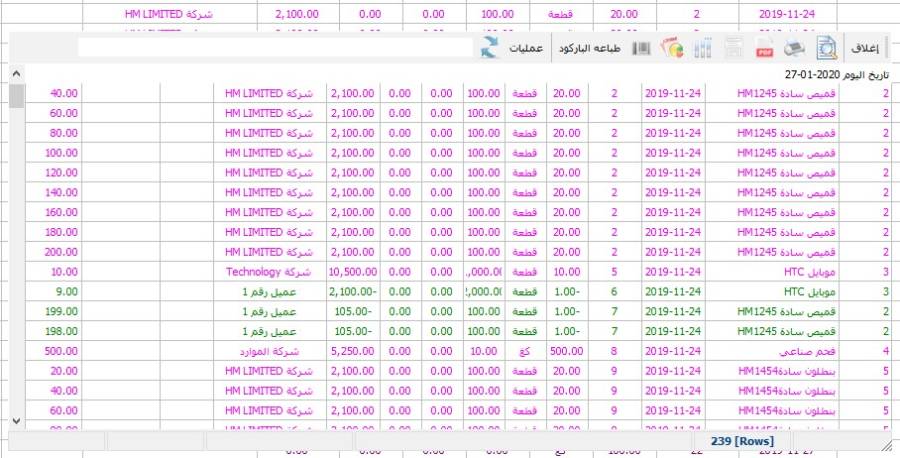900x458 pixels.
Task: Select the 198.00 balance cell
Action: coord(54,331)
